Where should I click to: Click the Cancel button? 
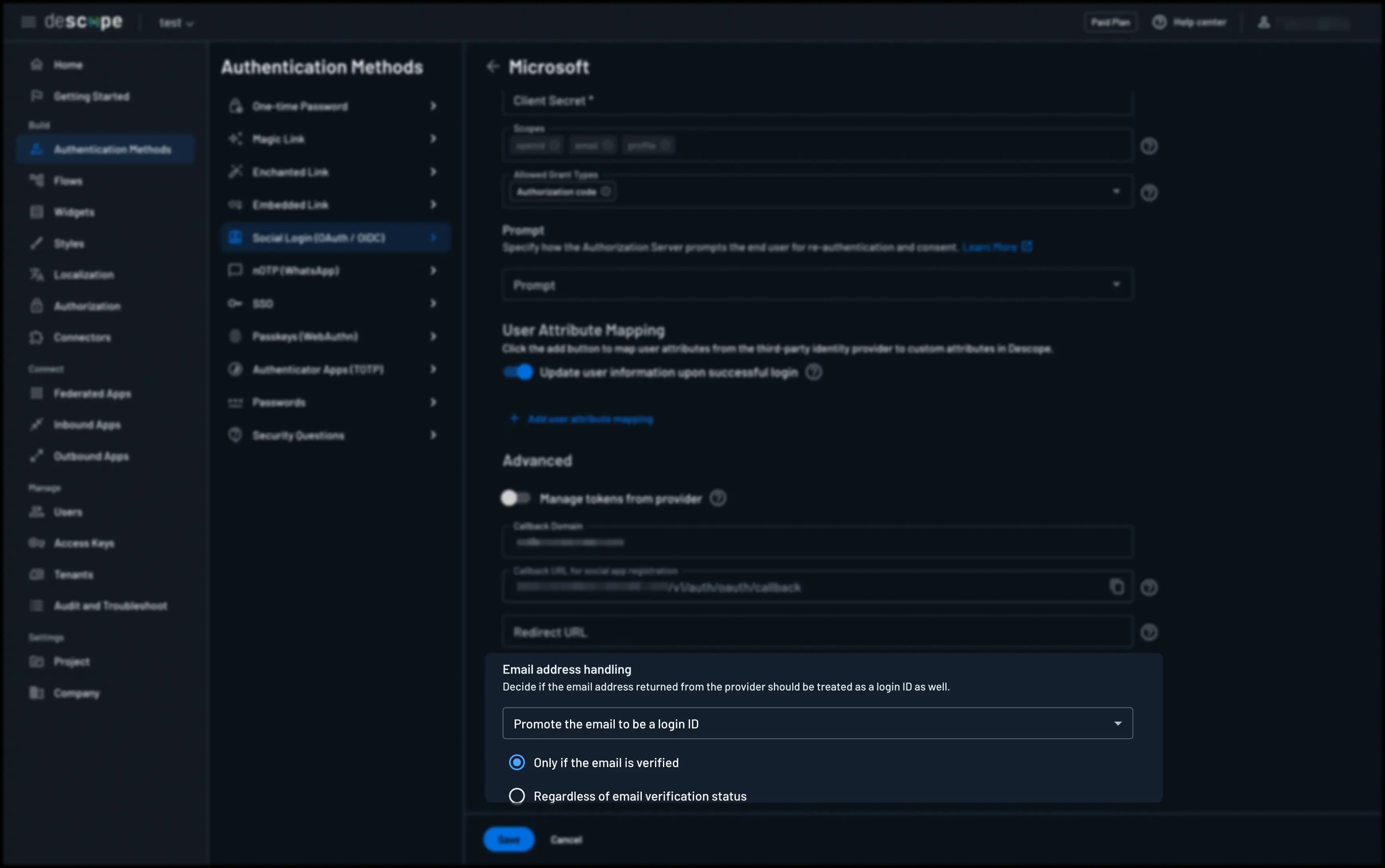566,839
